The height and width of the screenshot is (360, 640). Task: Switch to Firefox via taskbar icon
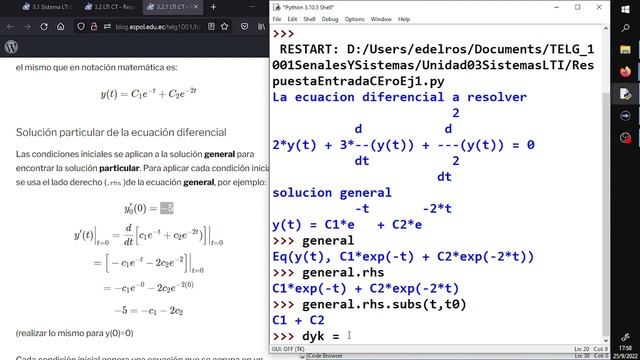(625, 72)
